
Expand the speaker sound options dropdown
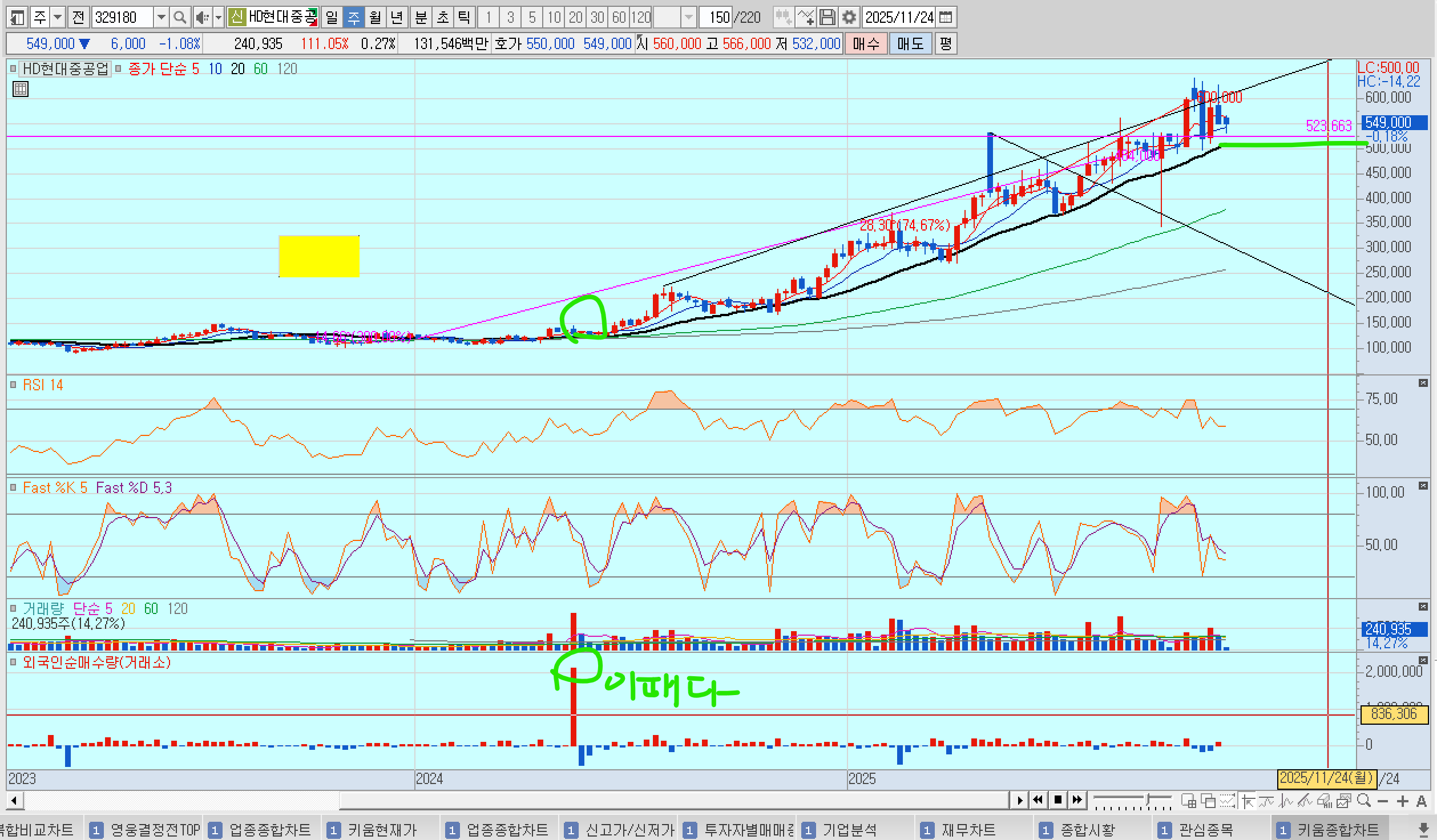218,18
